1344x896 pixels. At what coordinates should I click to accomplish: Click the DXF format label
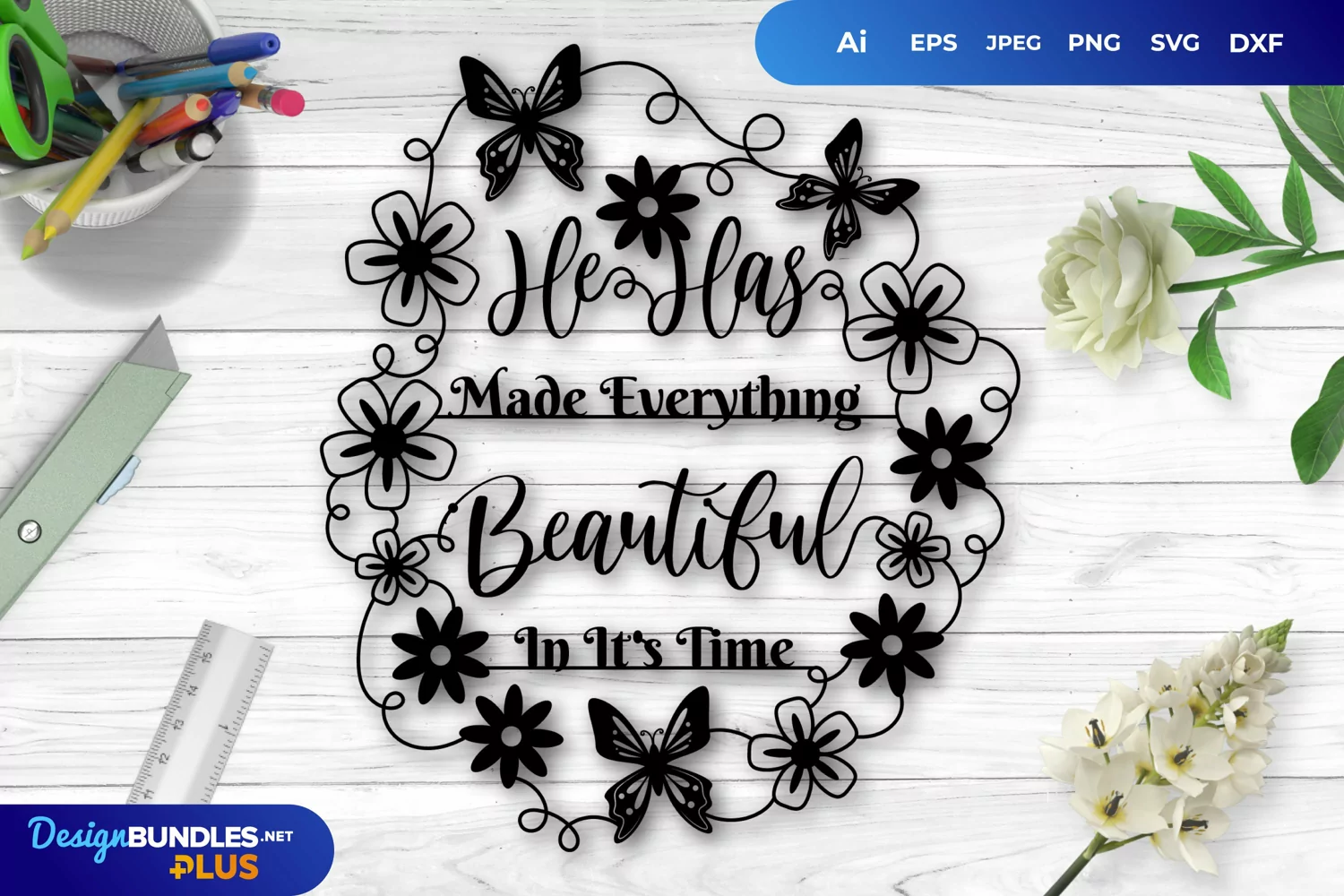coord(1255,42)
